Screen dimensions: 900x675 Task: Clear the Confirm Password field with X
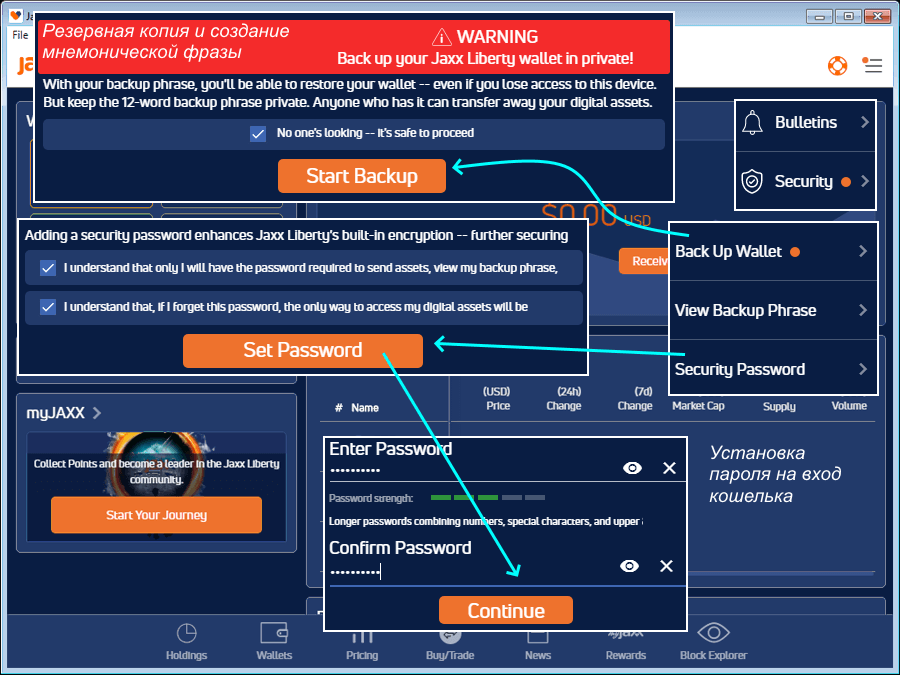pos(666,566)
